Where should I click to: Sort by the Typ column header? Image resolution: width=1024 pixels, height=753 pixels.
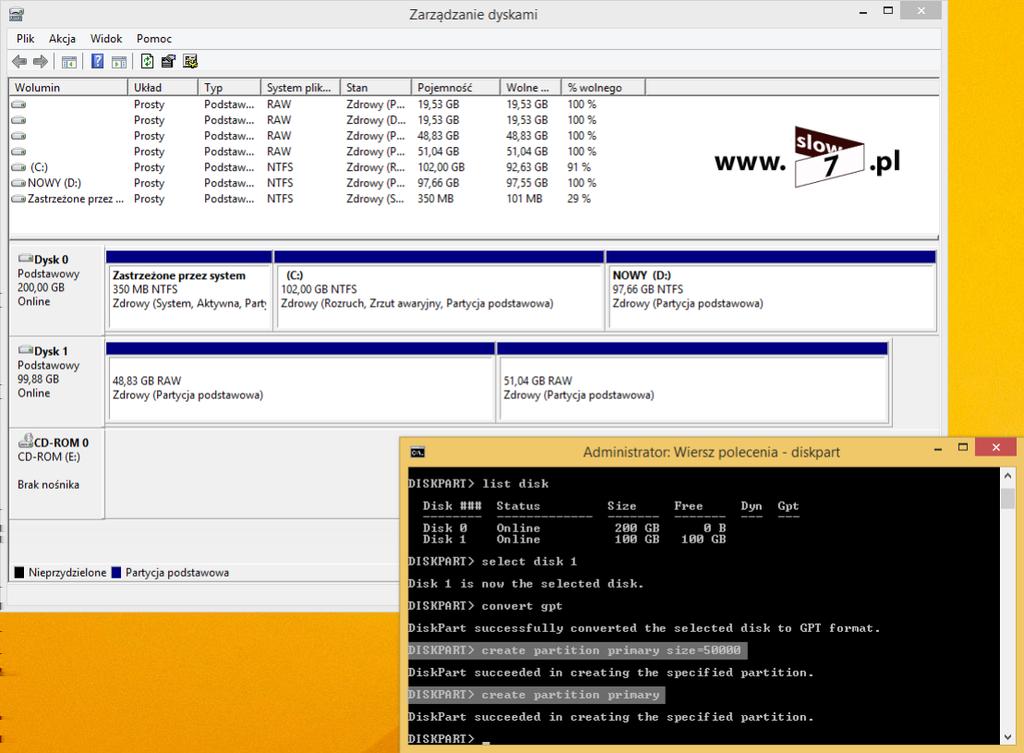click(x=229, y=88)
